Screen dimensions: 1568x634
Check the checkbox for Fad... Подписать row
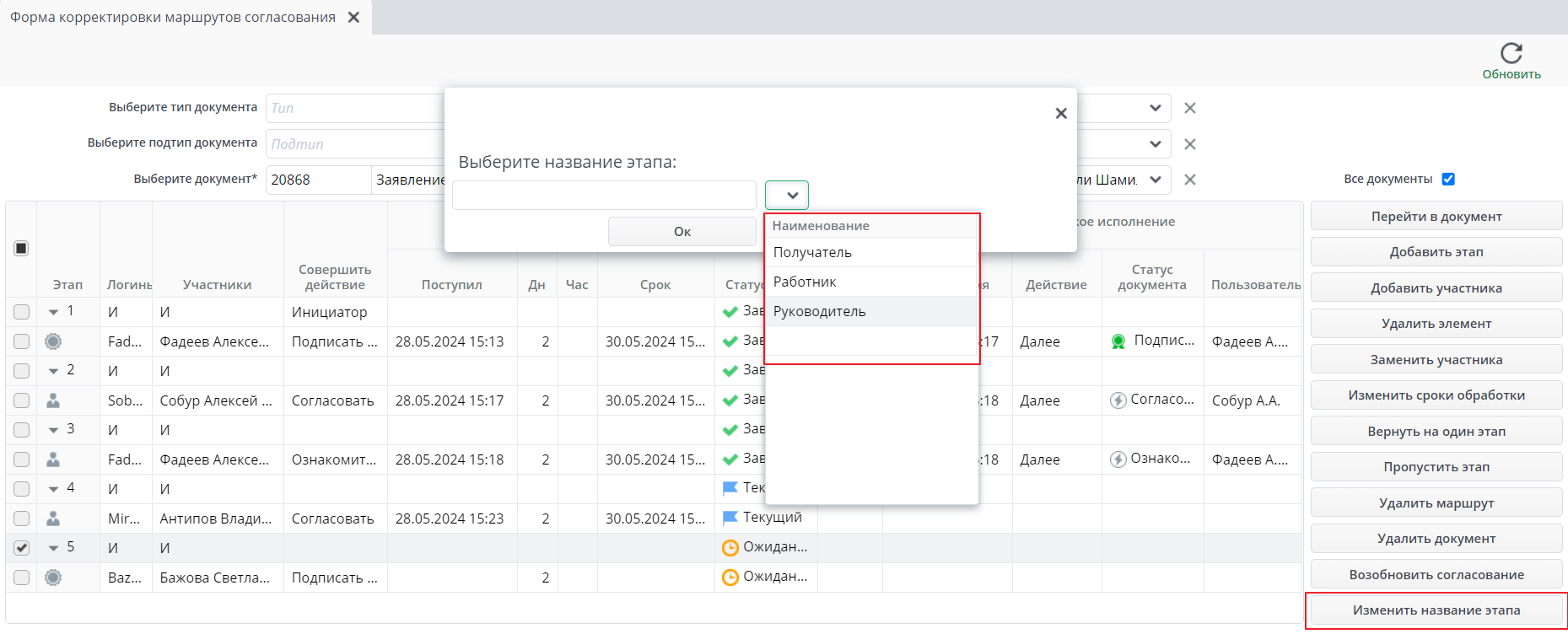point(21,341)
